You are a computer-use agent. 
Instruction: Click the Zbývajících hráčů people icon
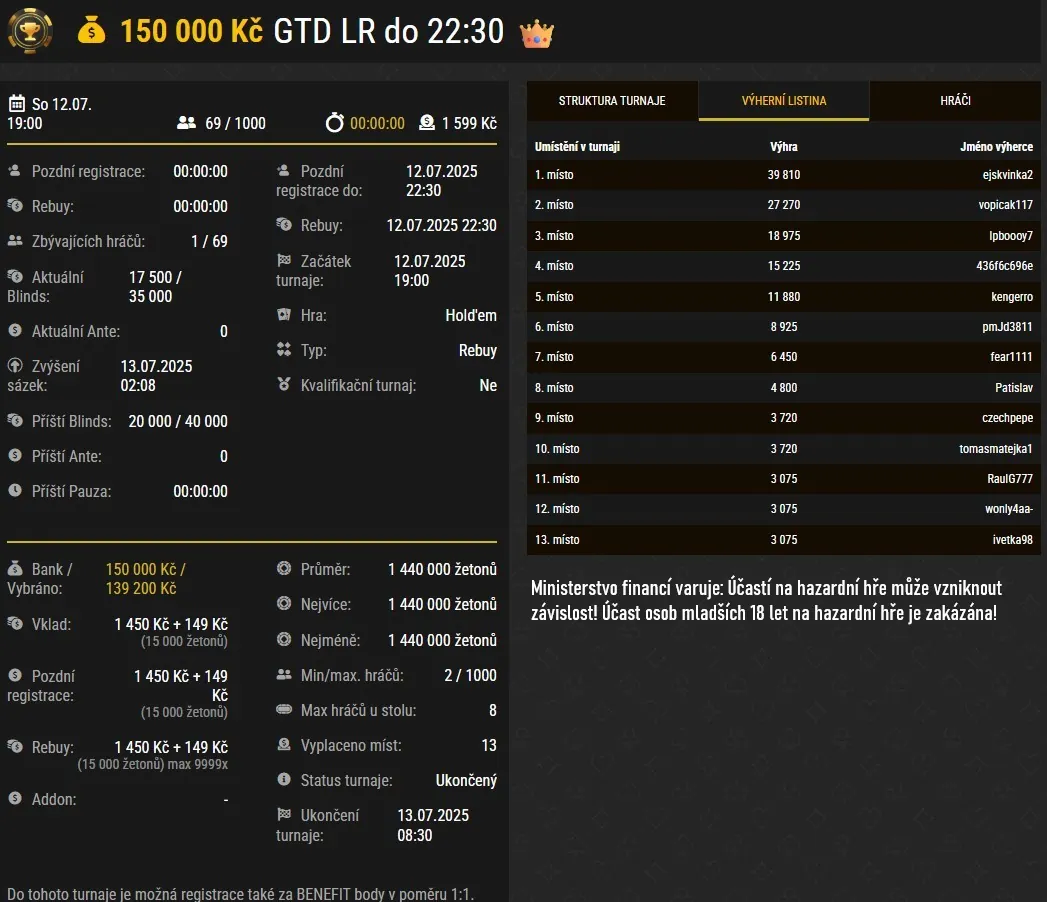click(15, 240)
